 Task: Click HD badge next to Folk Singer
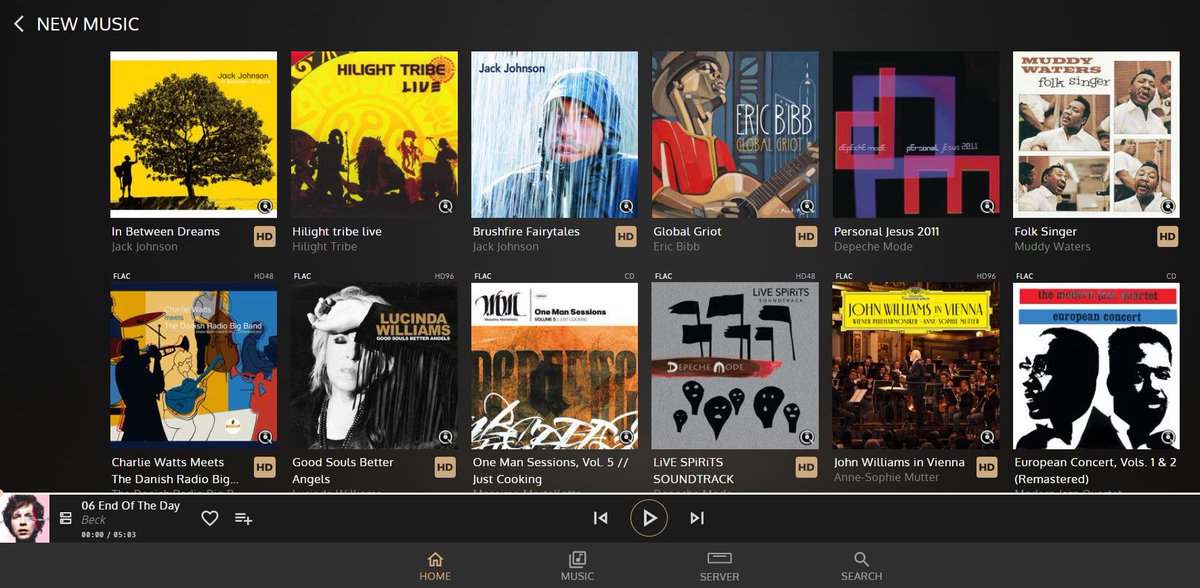1168,237
